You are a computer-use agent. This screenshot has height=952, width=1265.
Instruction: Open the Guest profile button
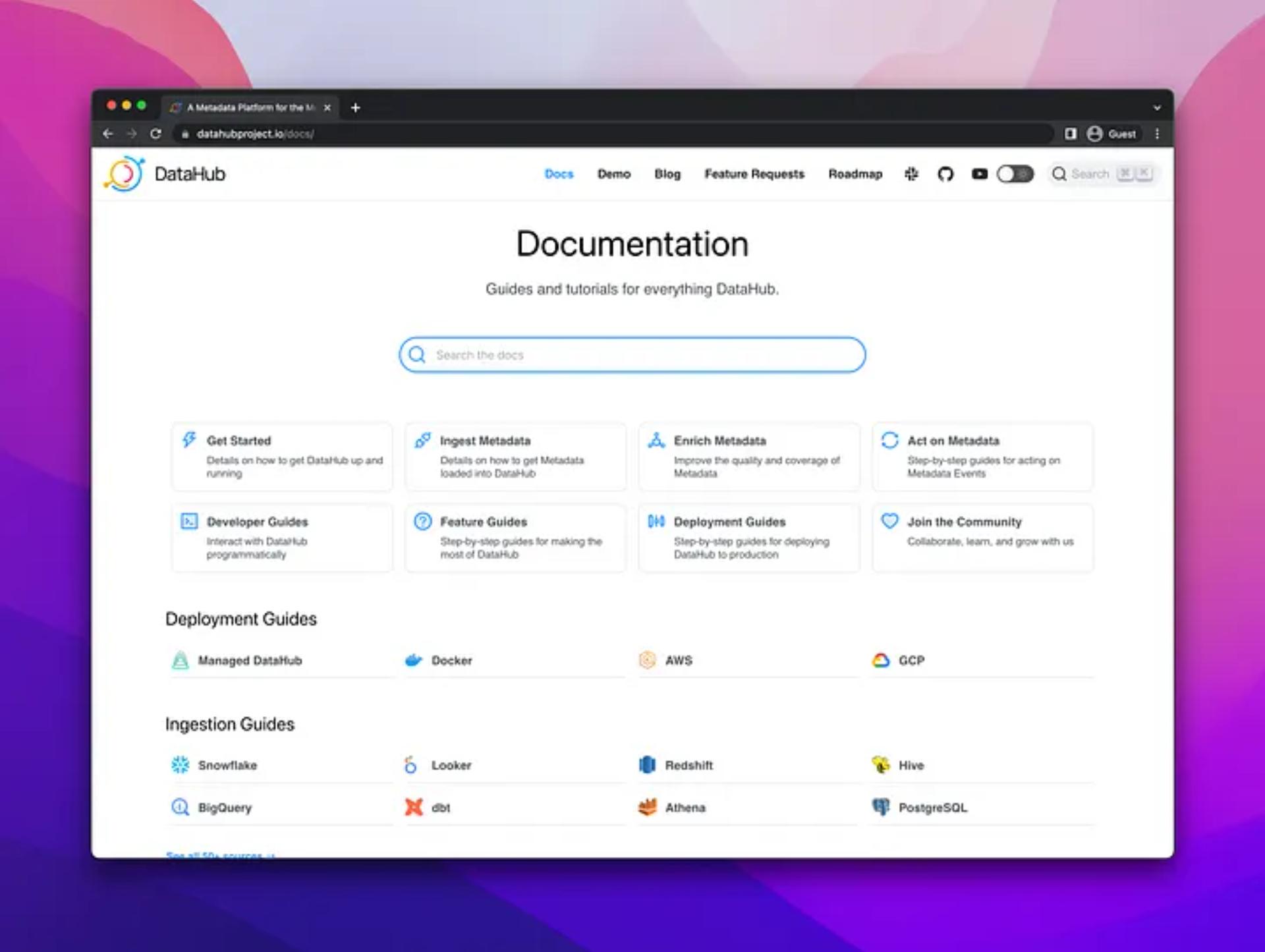(1112, 134)
